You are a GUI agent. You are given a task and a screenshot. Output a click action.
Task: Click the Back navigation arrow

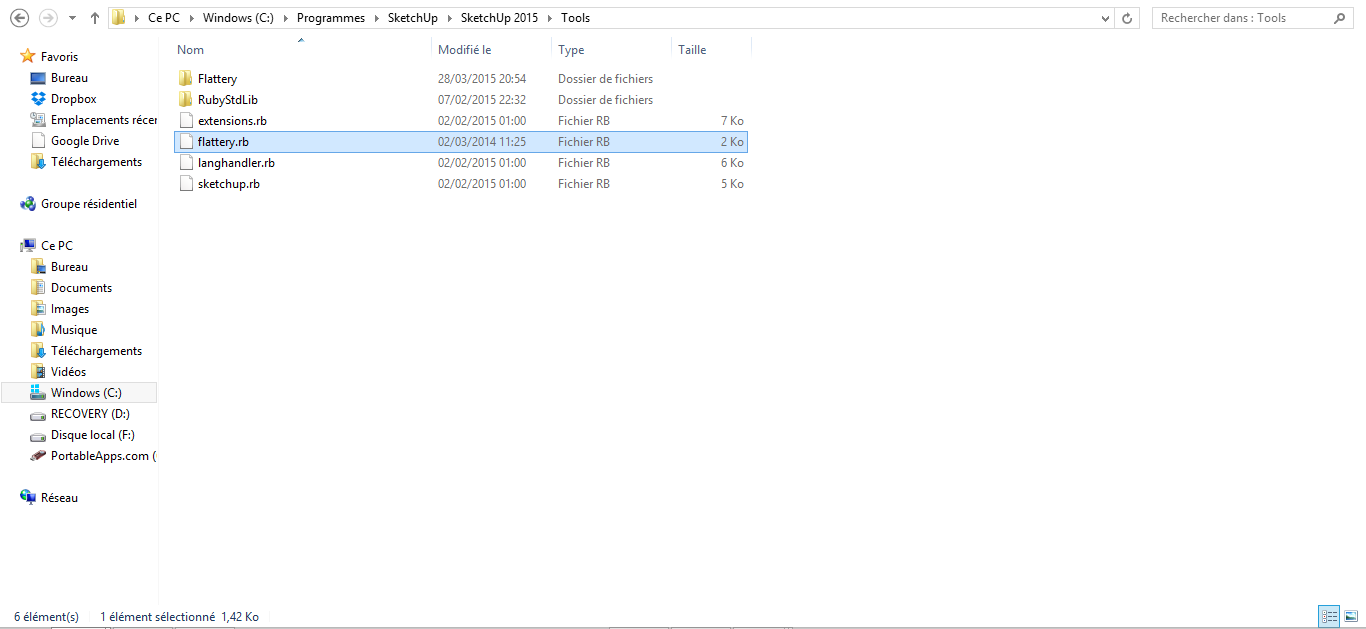19,18
